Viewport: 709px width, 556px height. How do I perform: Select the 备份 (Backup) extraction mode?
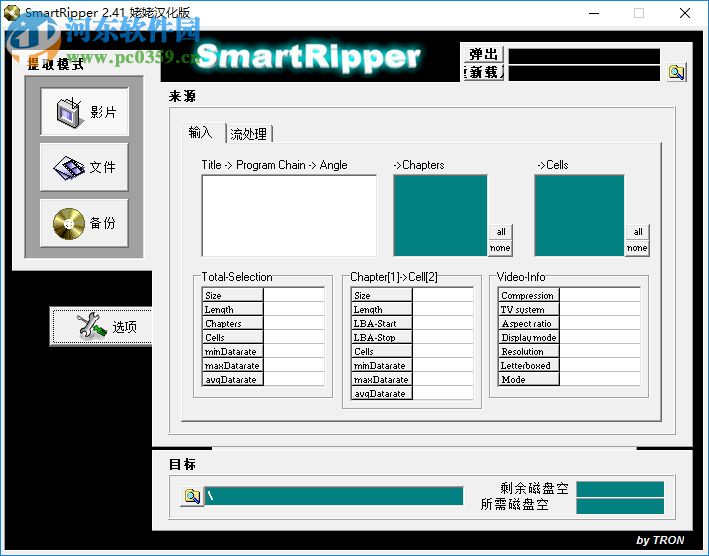click(85, 223)
